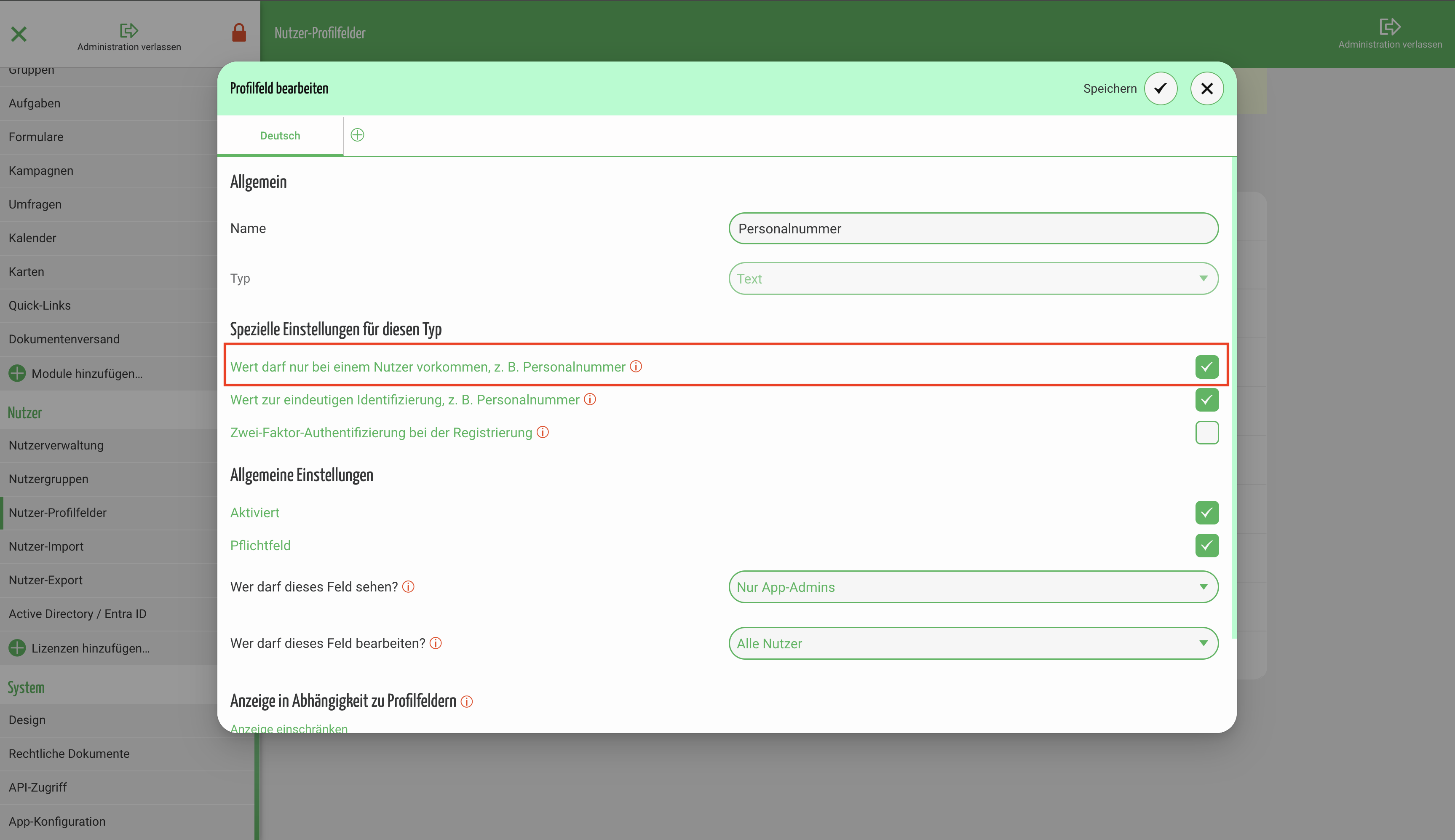
Task: Click the sidebar exit-administration arrow icon
Action: click(128, 30)
